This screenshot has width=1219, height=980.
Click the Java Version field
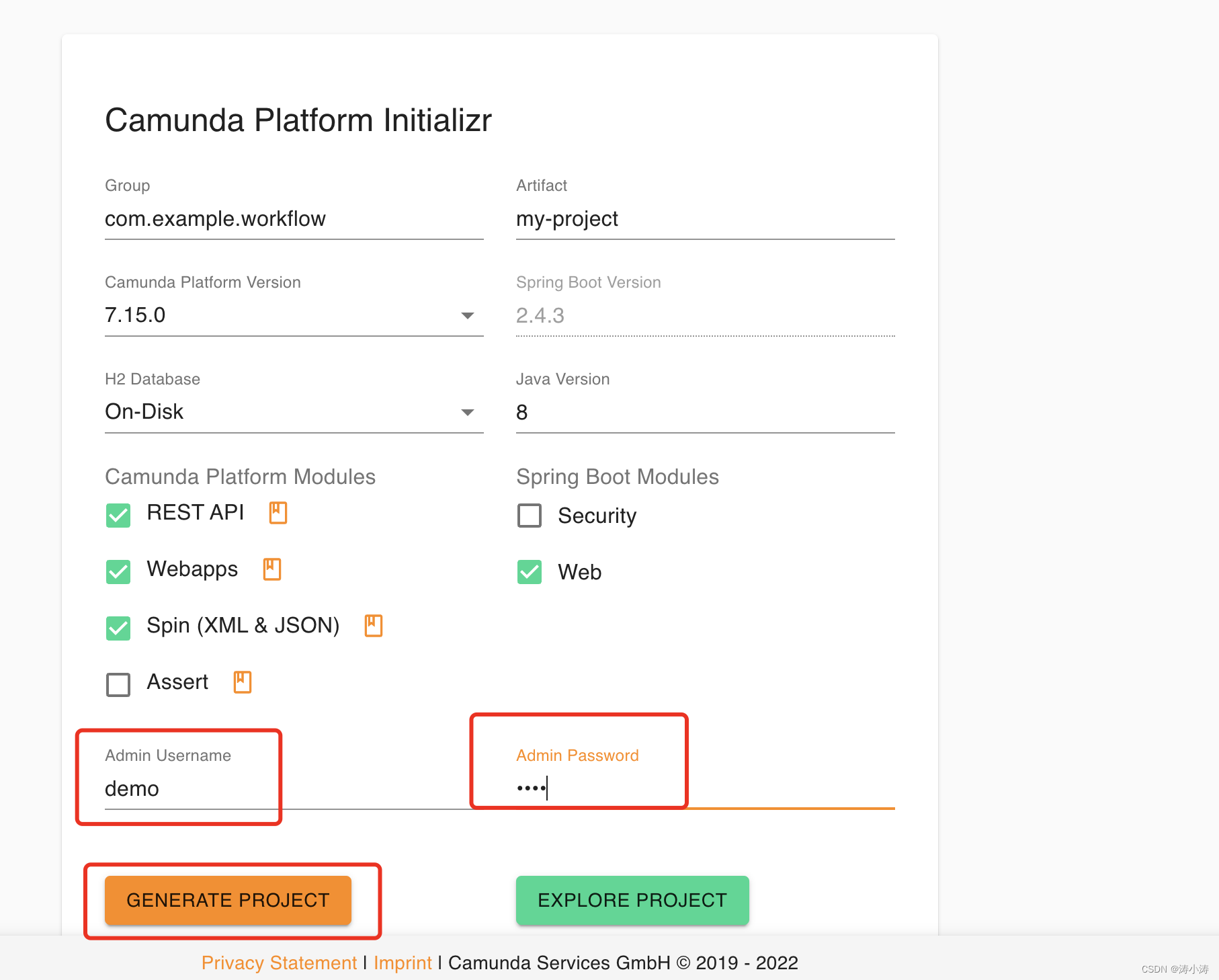pyautogui.click(x=706, y=412)
